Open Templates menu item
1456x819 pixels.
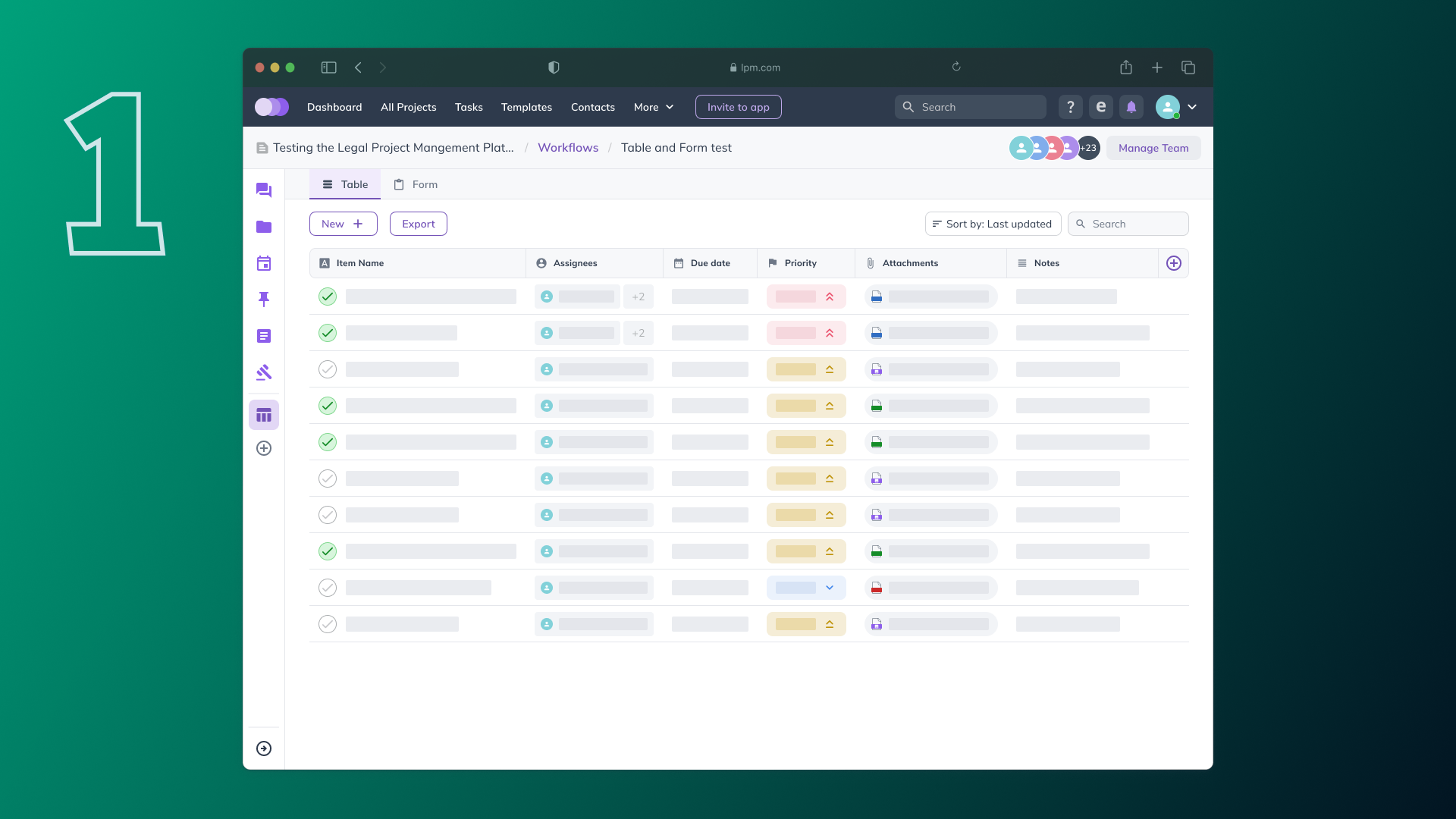526,107
